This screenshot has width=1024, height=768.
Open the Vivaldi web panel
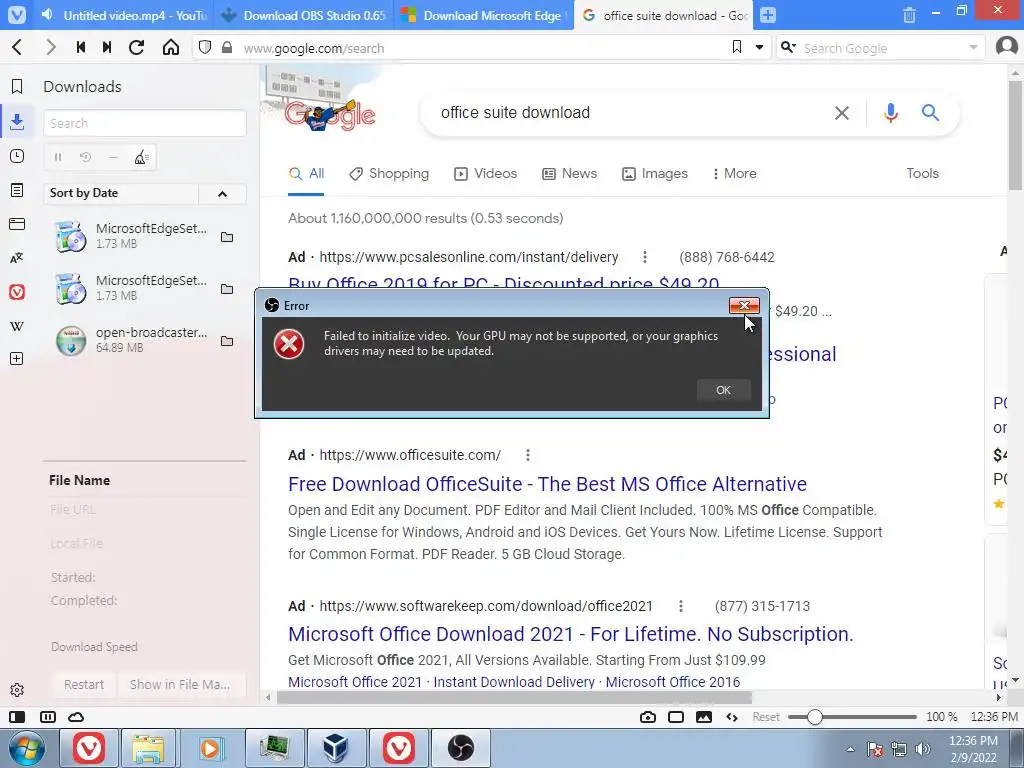[x=17, y=292]
